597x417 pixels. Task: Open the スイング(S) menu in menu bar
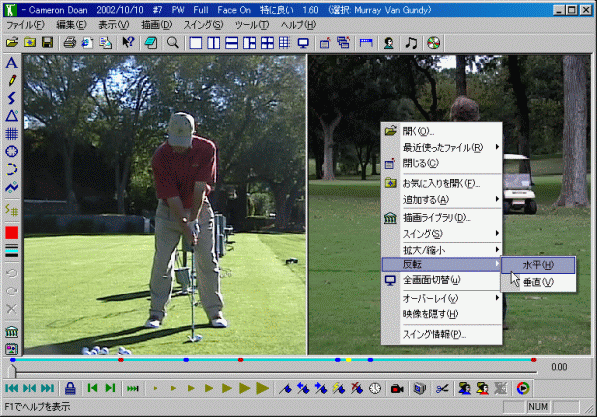[203, 25]
